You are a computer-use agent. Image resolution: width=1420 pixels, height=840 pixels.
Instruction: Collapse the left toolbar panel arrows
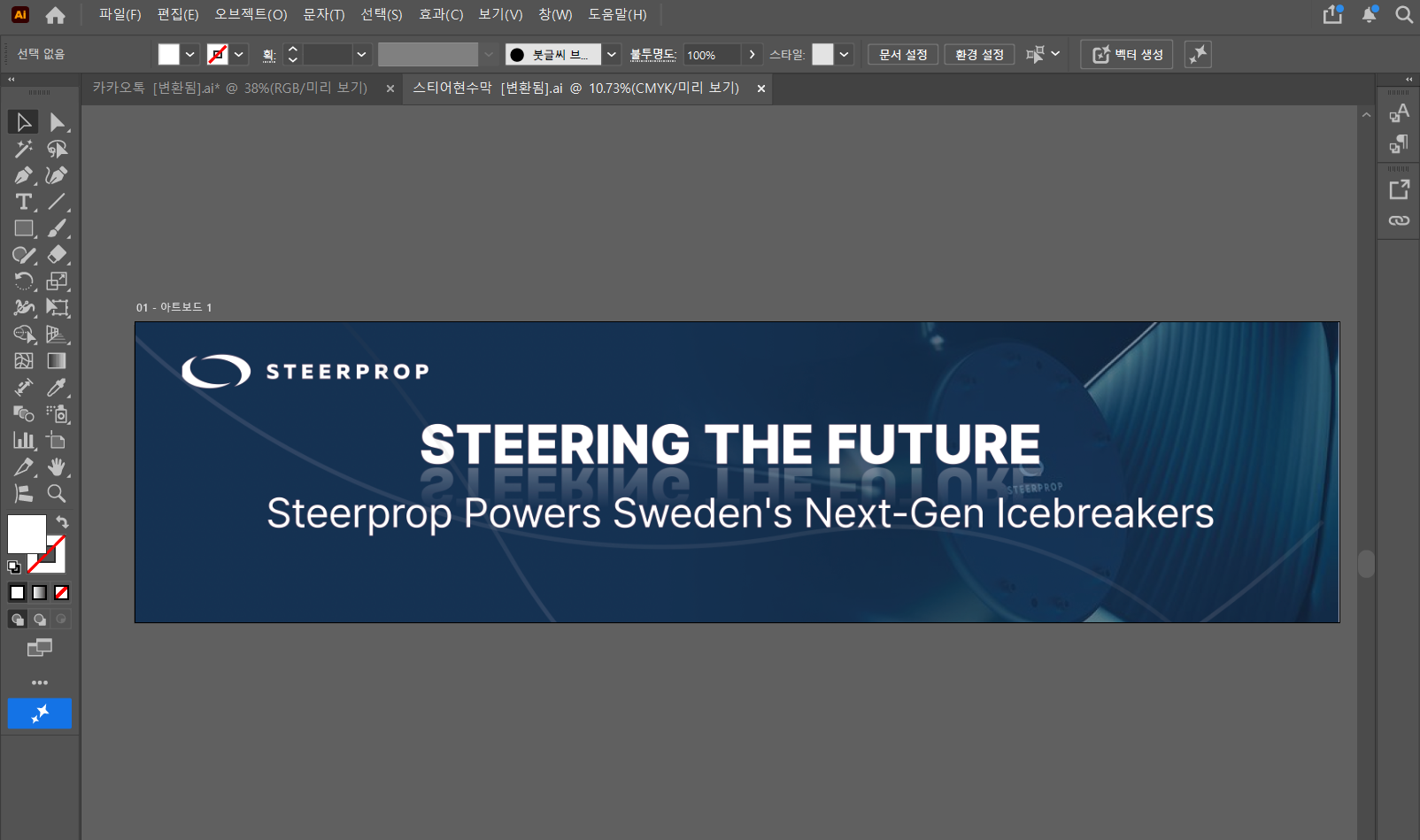point(12,80)
